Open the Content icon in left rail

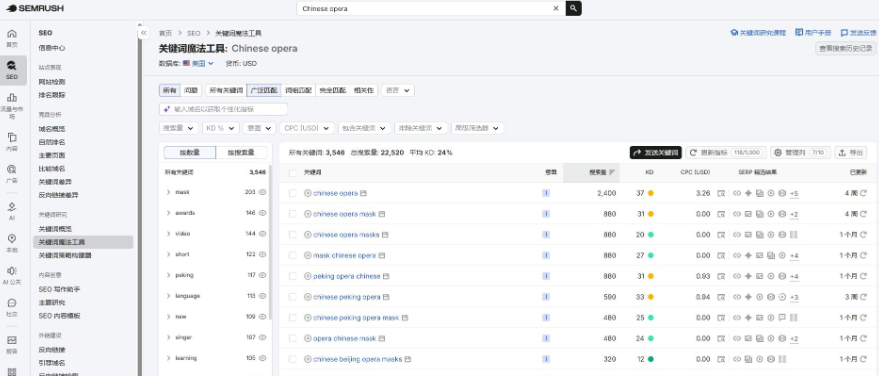[x=12, y=137]
